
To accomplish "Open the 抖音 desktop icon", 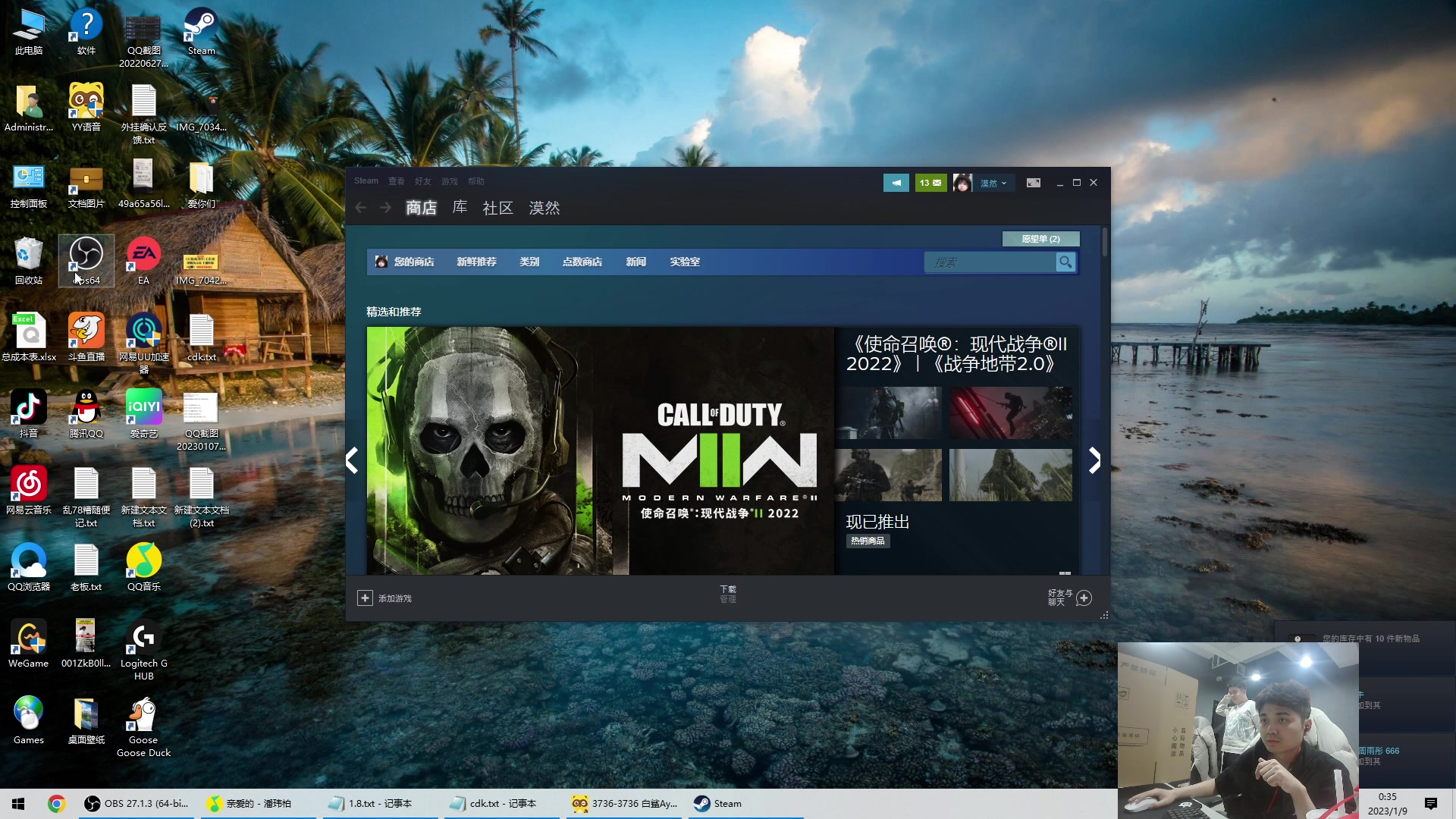I will coord(28,414).
